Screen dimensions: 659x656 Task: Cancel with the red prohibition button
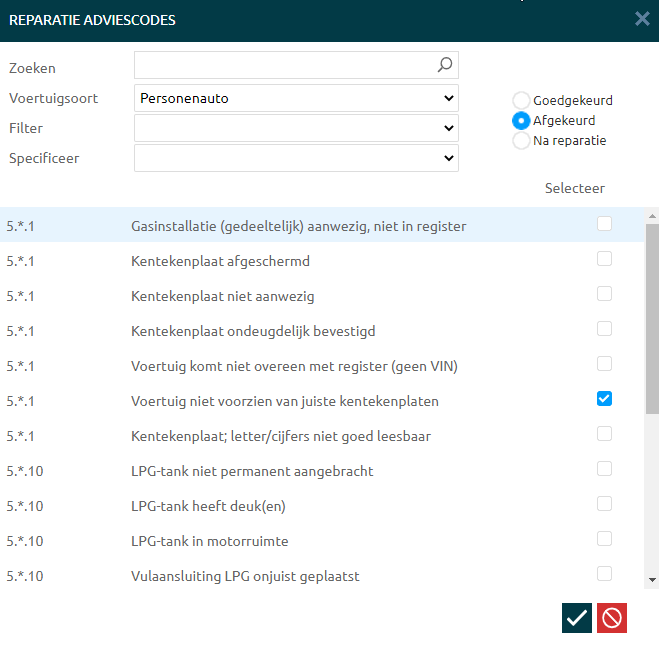coord(612,618)
